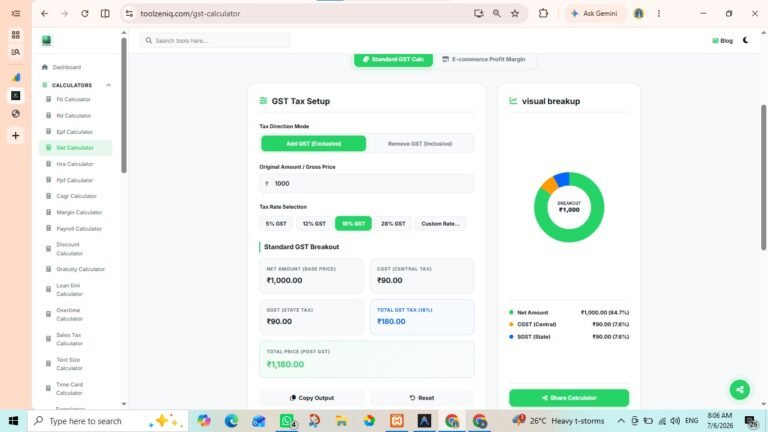Choose Custom Rate option
Viewport: 768px width, 432px height.
click(x=440, y=223)
